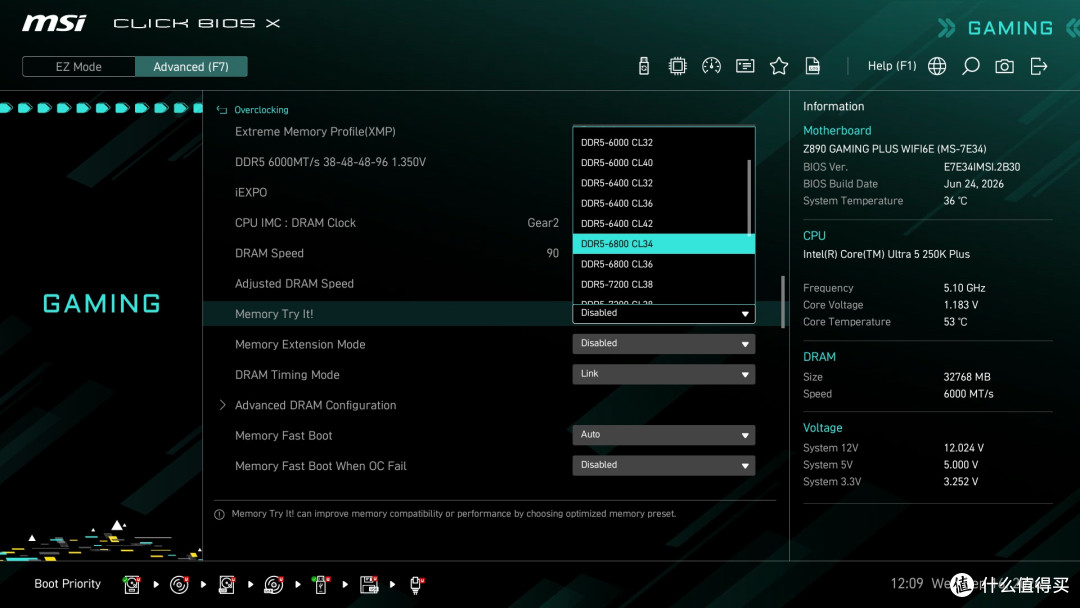Click the CPU heading in Information panel
Viewport: 1080px width, 608px height.
pyautogui.click(x=814, y=235)
